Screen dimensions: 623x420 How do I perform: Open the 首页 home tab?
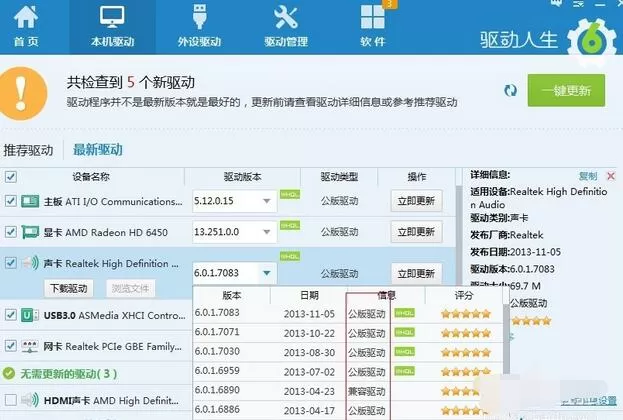point(26,27)
